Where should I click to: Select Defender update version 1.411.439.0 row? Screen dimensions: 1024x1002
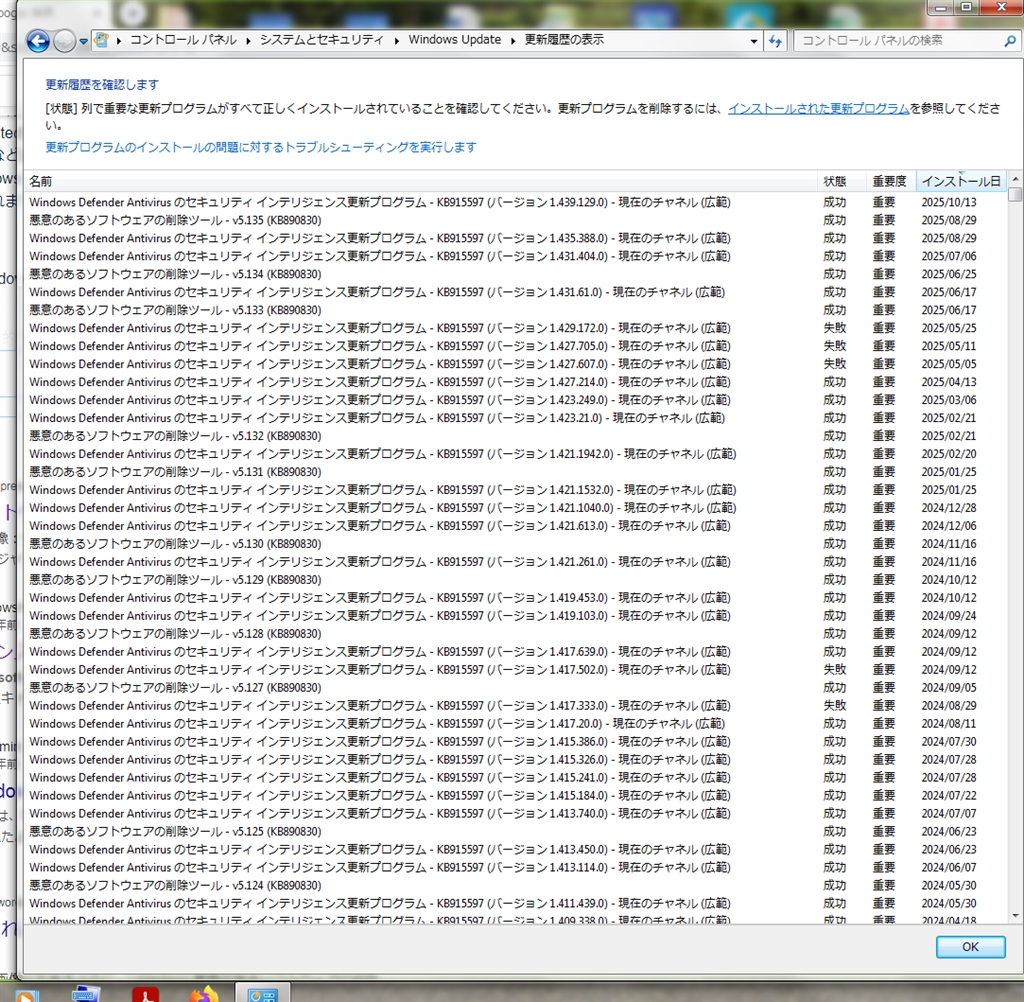[516, 903]
